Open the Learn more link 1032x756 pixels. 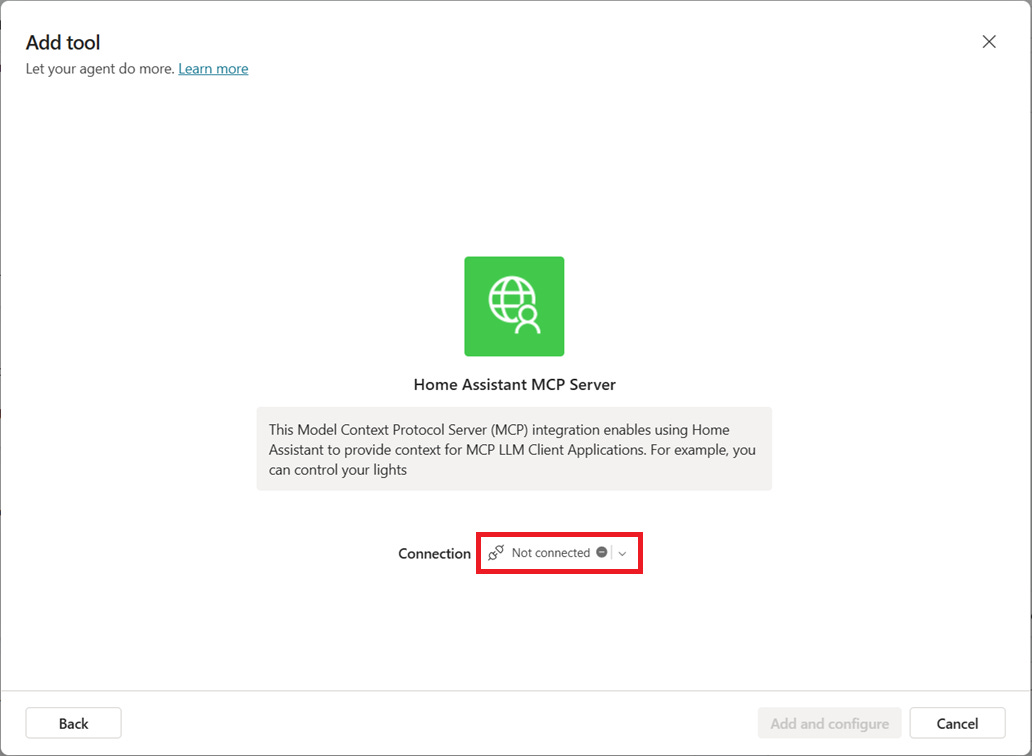click(x=213, y=69)
